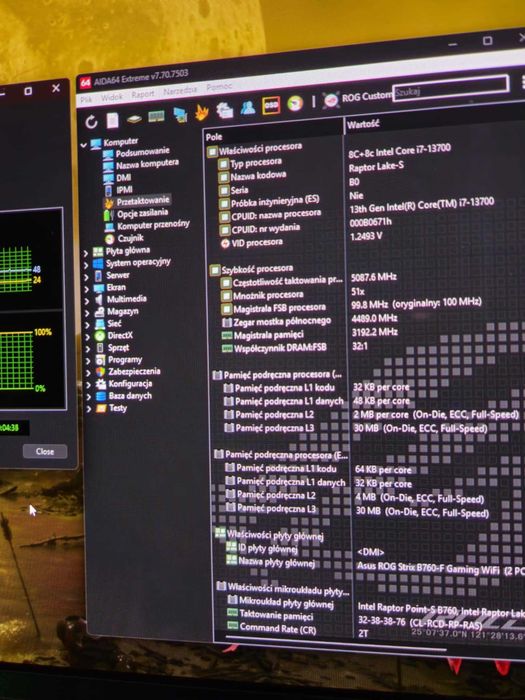Open the Report page toolbar icon
Viewport: 525px width, 700px height.
tap(112, 120)
